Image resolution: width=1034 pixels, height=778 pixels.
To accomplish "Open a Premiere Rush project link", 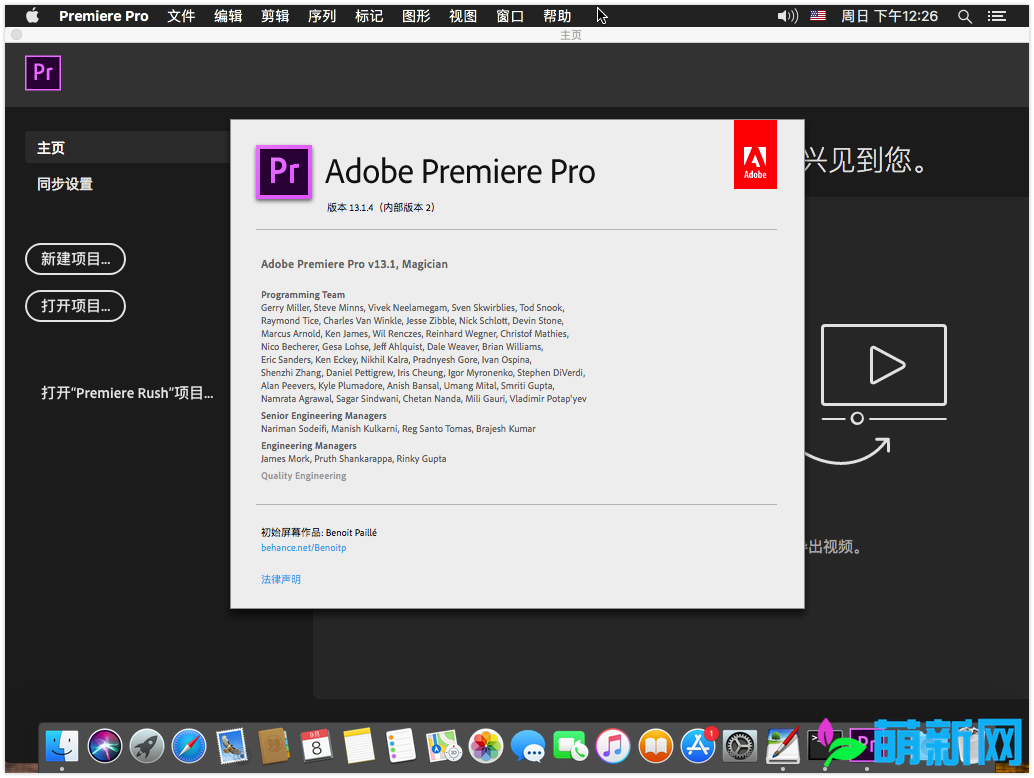I will (x=127, y=393).
